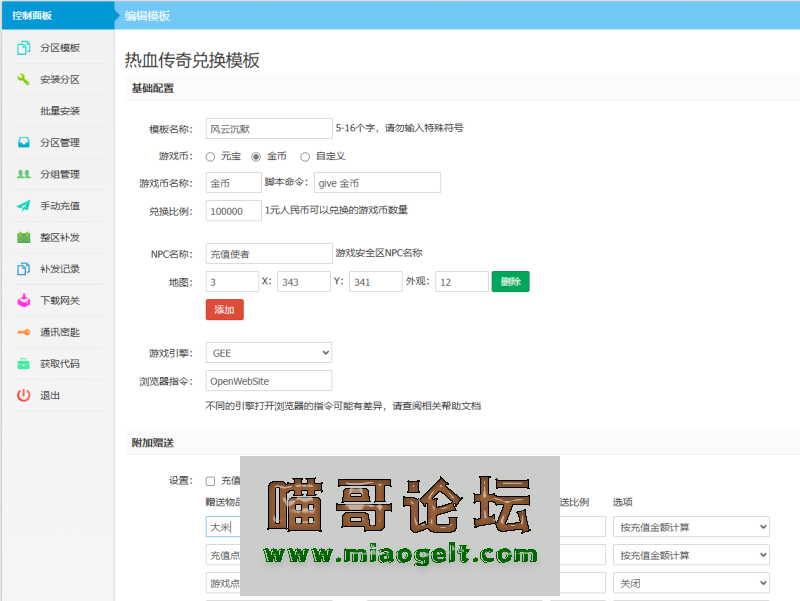The height and width of the screenshot is (601, 800).
Task: Click the 手动充值 paper plane icon
Action: [x=23, y=206]
